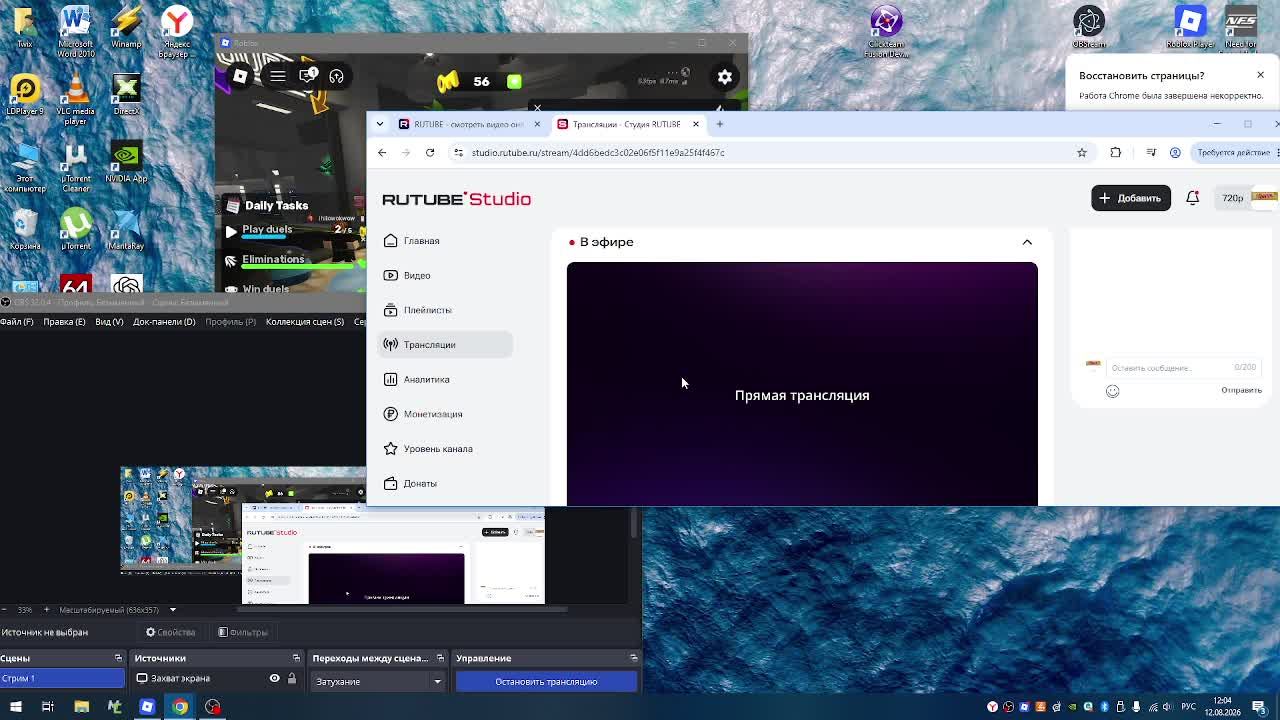The width and height of the screenshot is (1280, 720).
Task: Open File Explorer from taskbar
Action: coord(81,707)
